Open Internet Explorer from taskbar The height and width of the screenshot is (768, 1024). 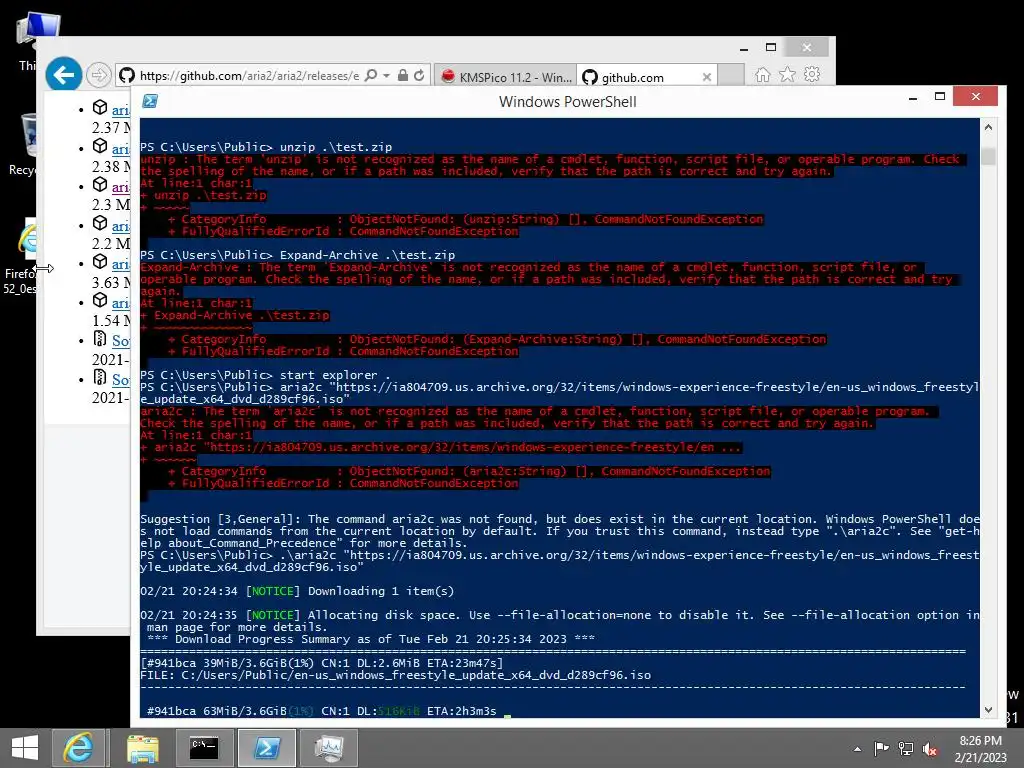(x=78, y=748)
